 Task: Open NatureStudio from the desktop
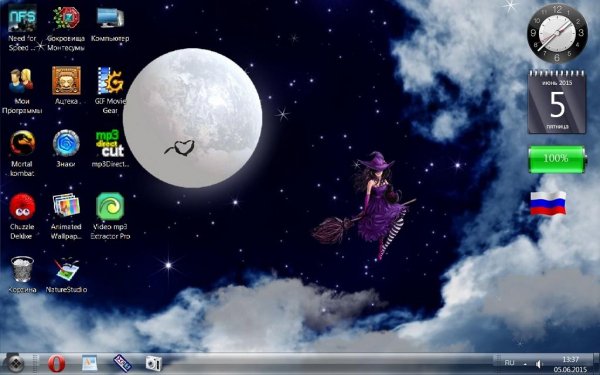(66, 274)
